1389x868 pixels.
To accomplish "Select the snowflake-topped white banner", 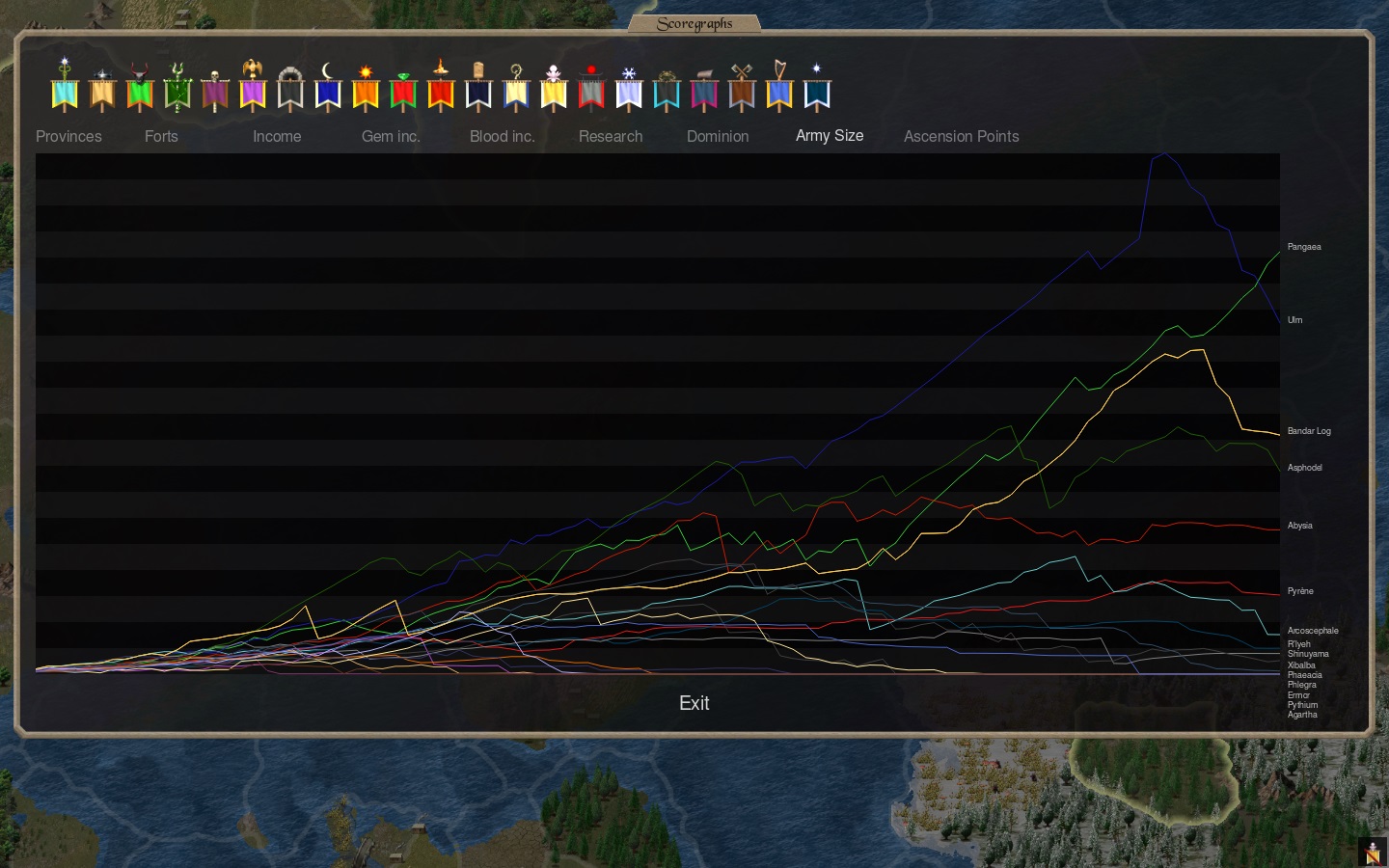I will (x=629, y=88).
